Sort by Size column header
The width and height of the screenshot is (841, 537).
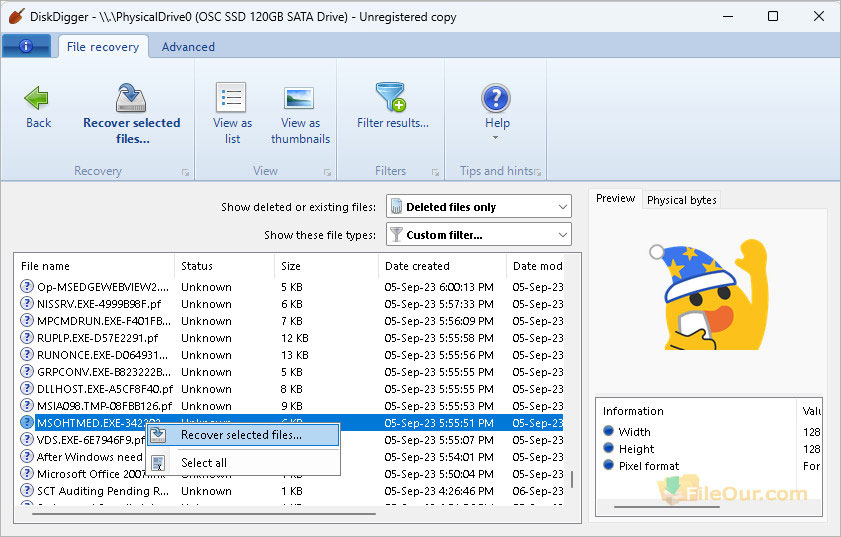[326, 266]
